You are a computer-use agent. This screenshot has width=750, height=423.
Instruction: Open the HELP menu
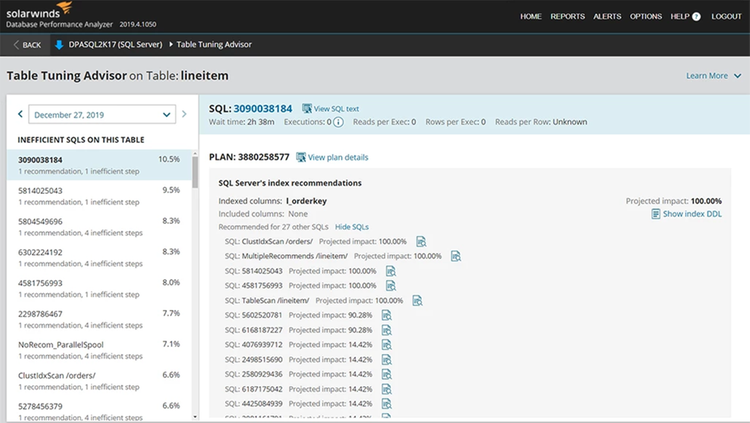680,16
